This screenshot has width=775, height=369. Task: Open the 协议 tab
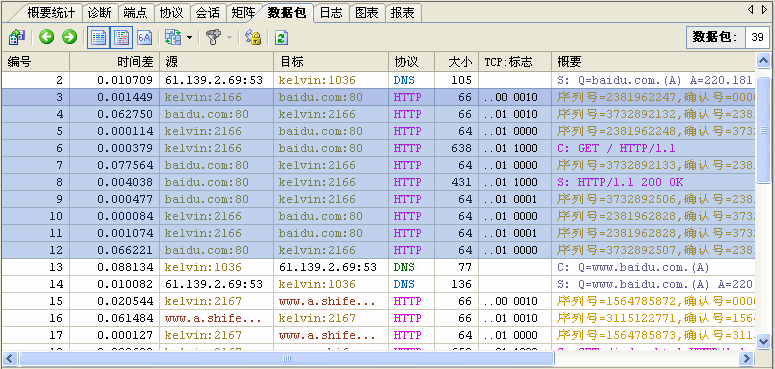(x=172, y=12)
